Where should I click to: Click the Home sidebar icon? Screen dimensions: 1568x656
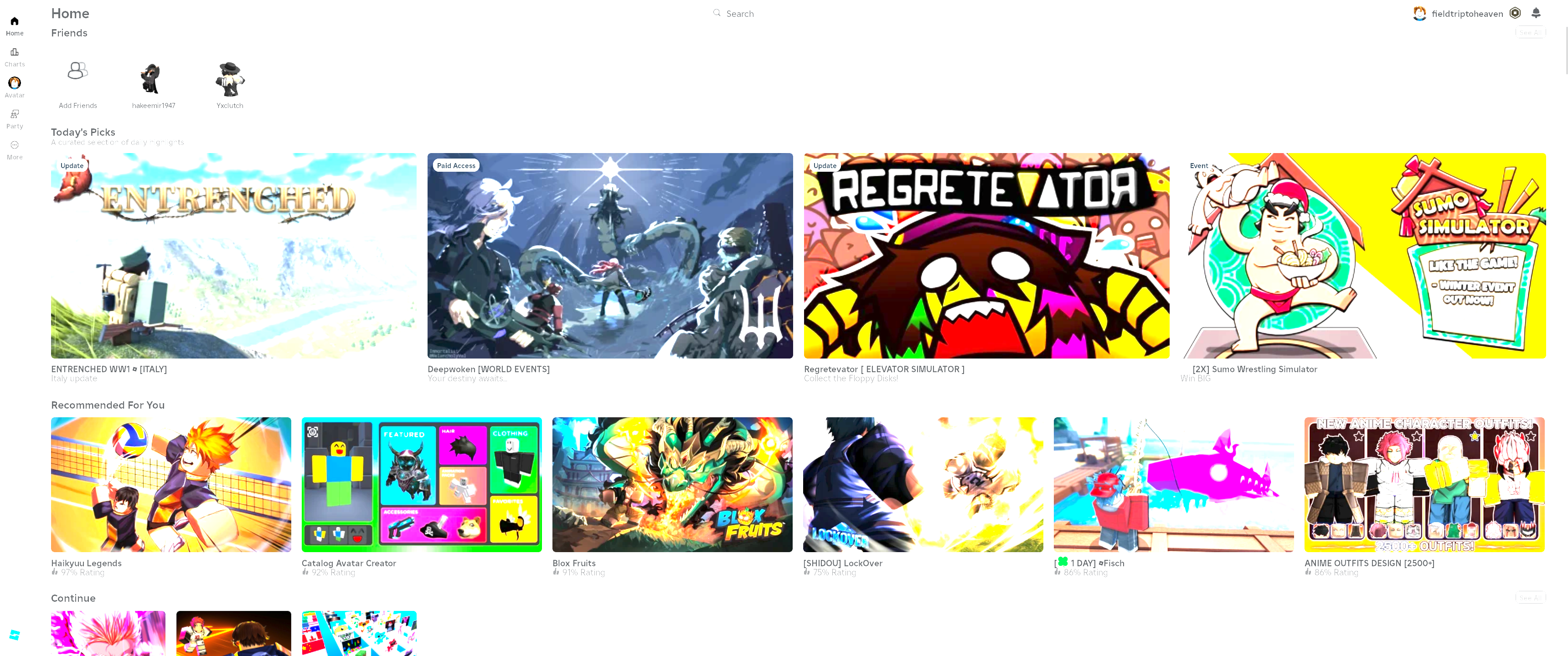[15, 21]
